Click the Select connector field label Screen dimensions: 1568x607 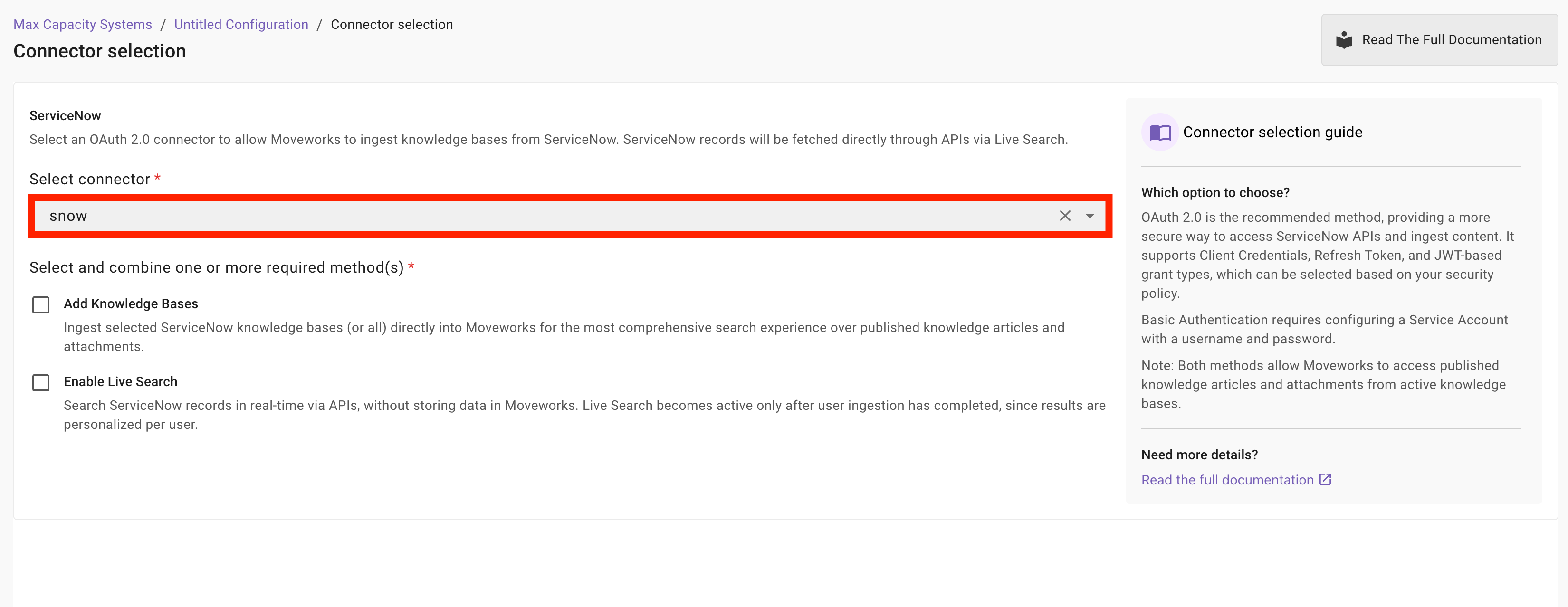[89, 180]
